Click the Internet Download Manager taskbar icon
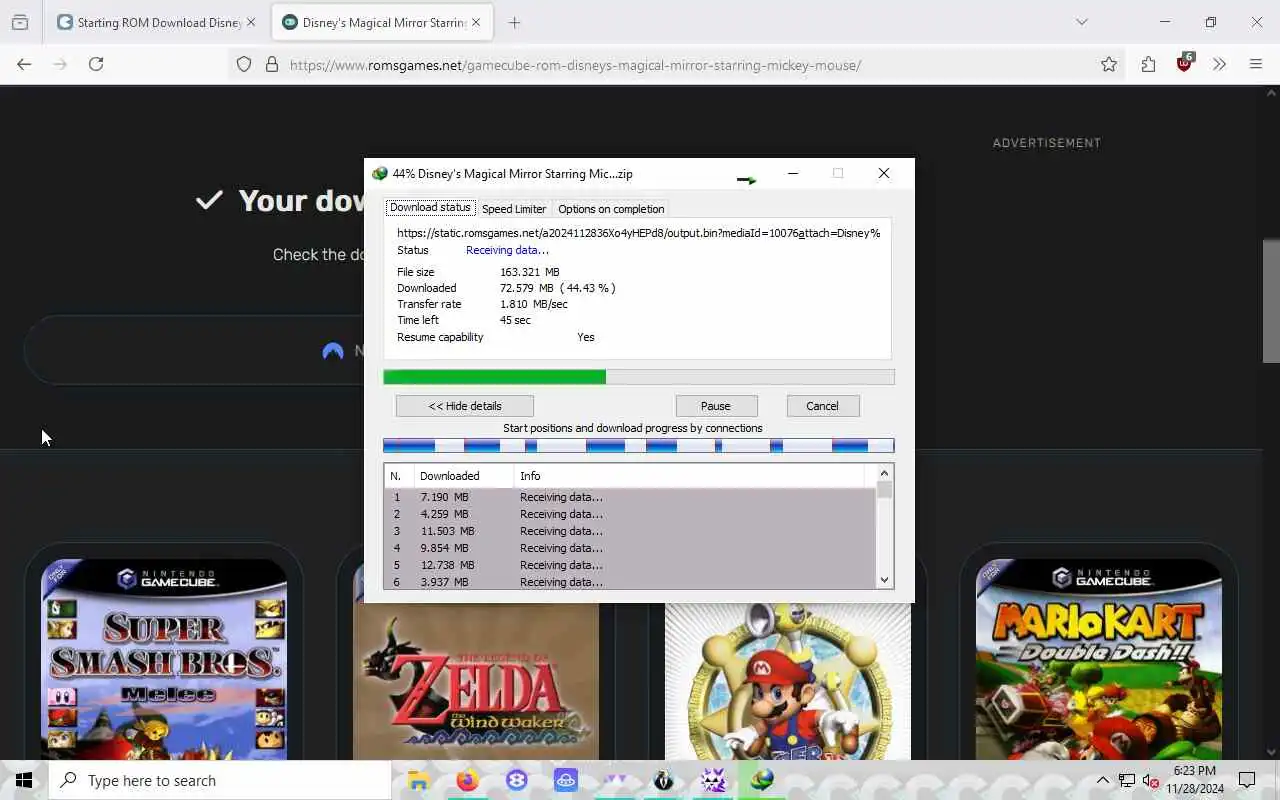The image size is (1280, 800). (x=762, y=781)
